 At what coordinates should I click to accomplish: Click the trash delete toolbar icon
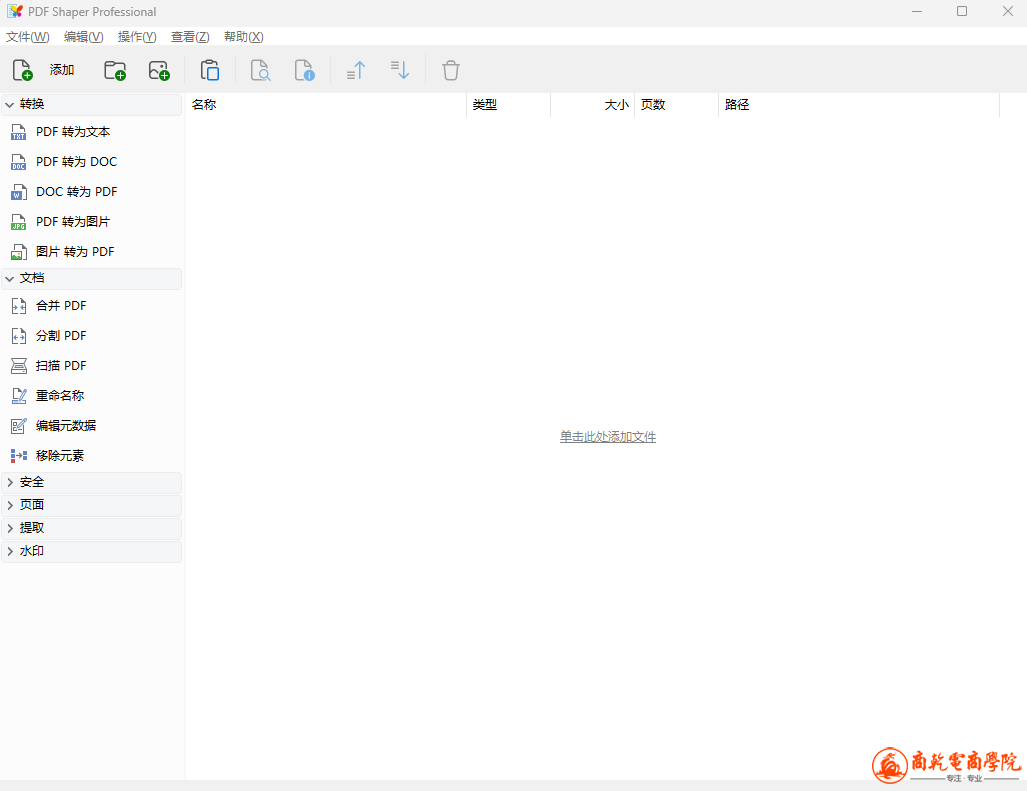tap(451, 70)
